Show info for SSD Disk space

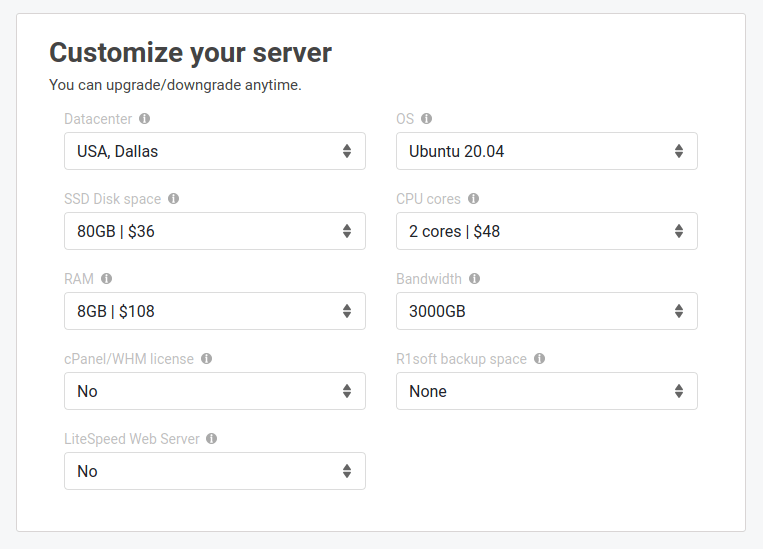pyautogui.click(x=174, y=199)
